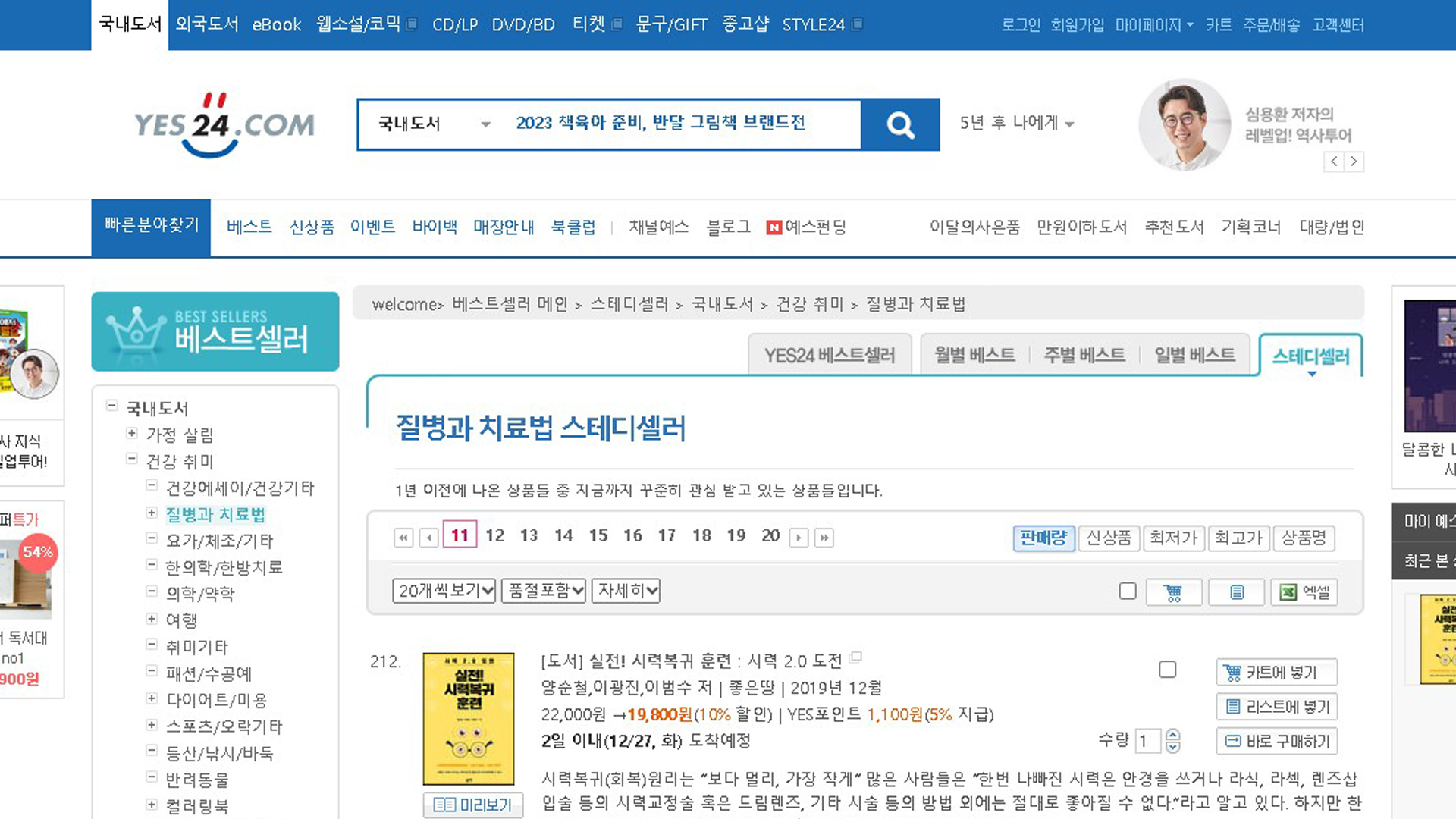Image resolution: width=1456 pixels, height=819 pixels.
Task: Tick the select-all checkbox in list toolbar
Action: [1128, 591]
